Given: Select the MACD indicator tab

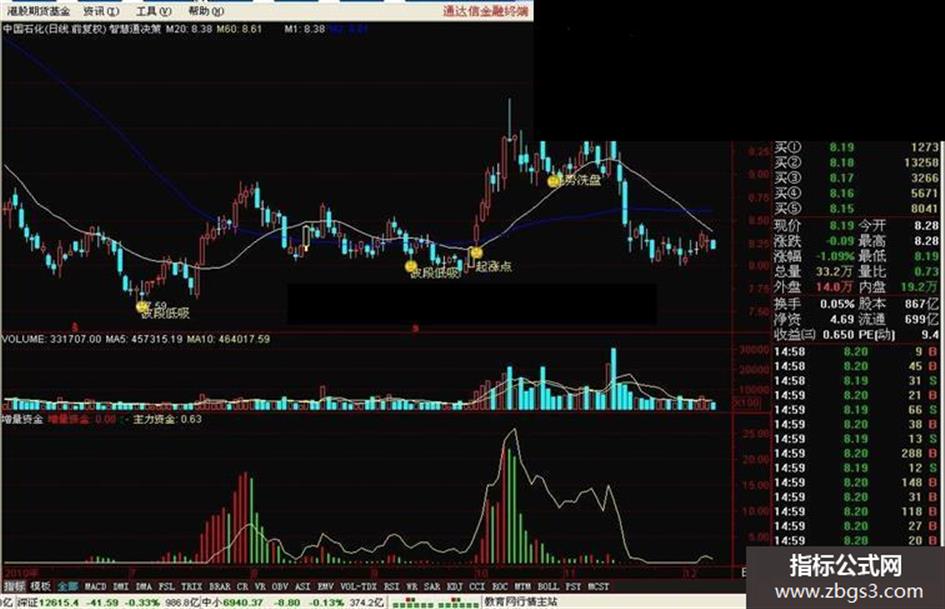Looking at the screenshot, I should 95,586.
